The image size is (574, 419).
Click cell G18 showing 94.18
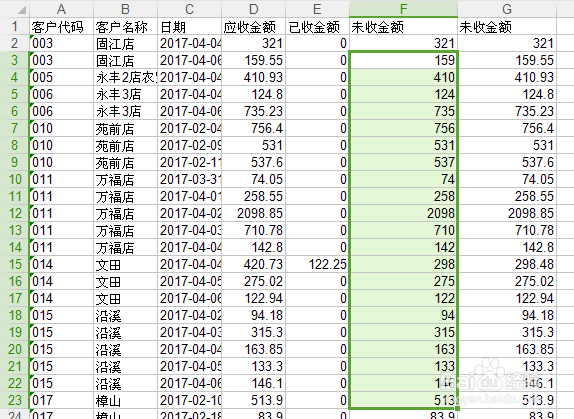[507, 315]
